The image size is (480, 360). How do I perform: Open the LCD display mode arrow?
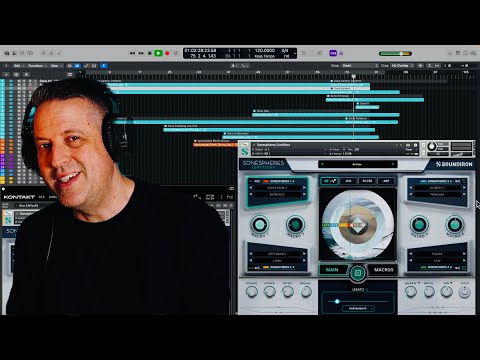295,53
